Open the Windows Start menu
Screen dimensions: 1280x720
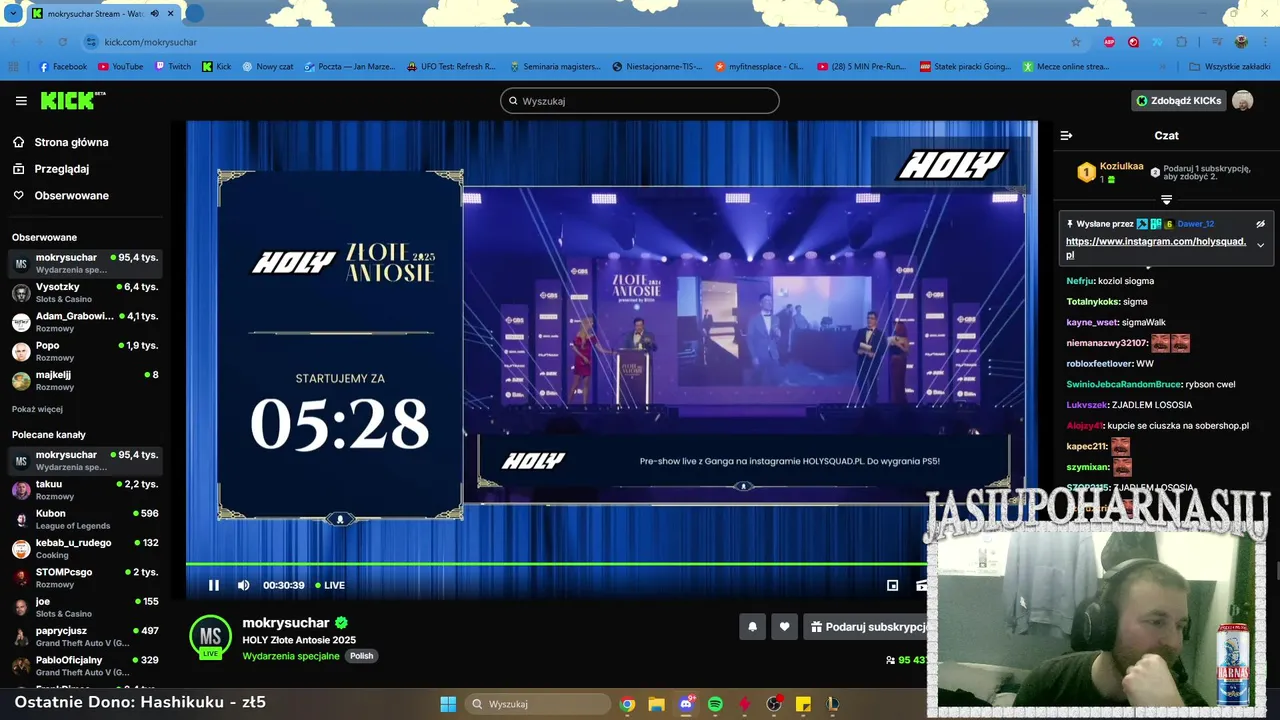coord(448,704)
